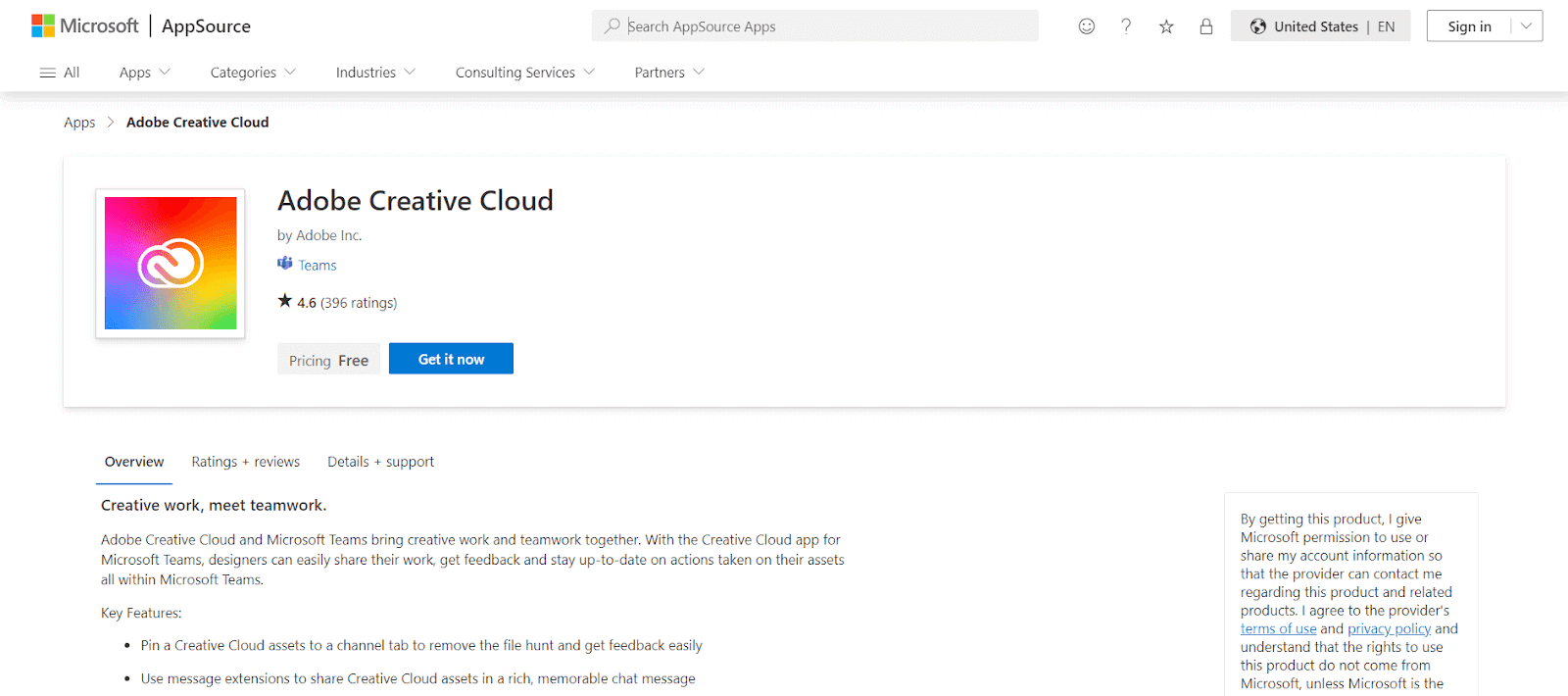The width and height of the screenshot is (1568, 696).
Task: Open the All hamburger menu
Action: (60, 73)
